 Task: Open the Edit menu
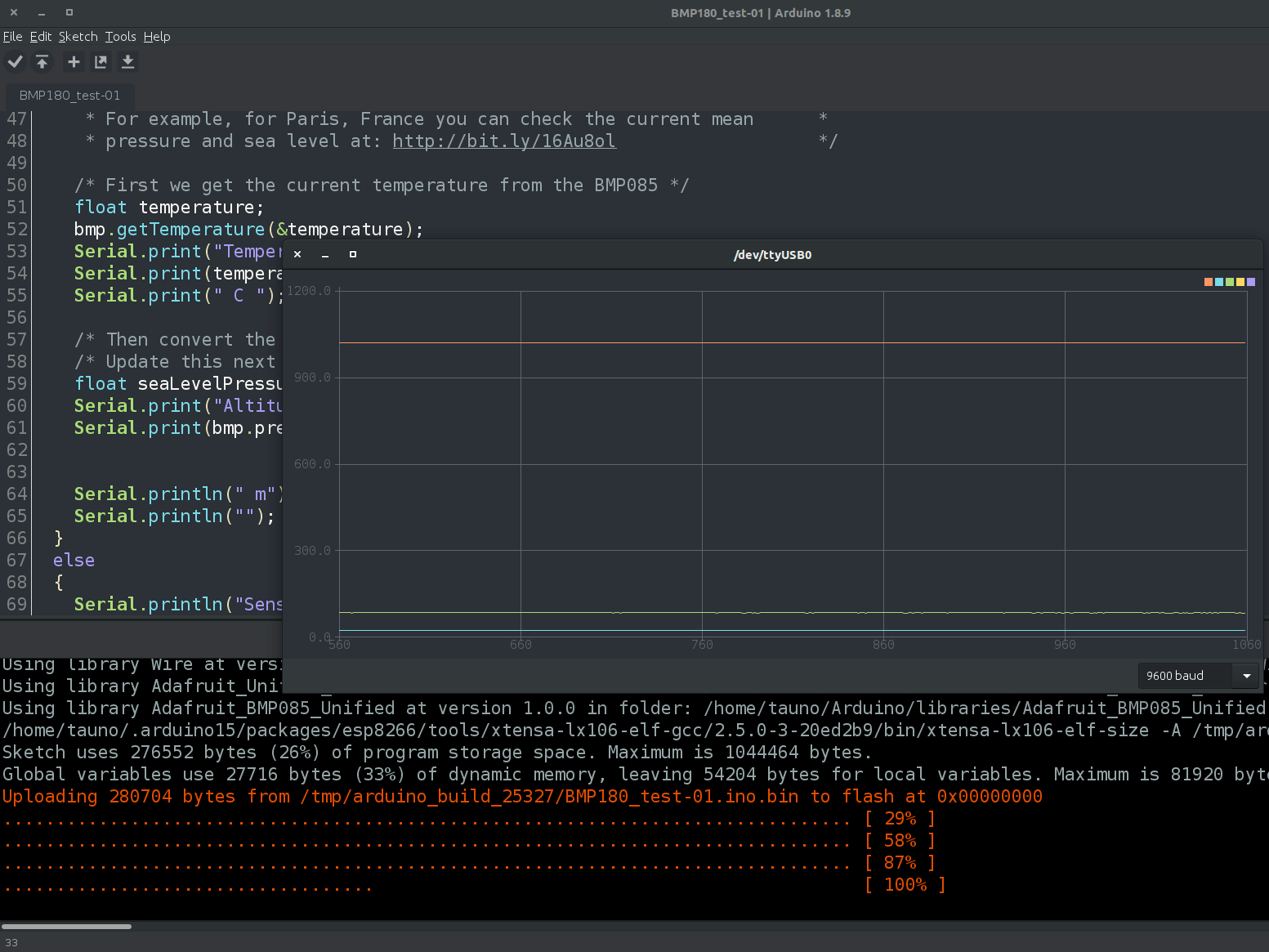(40, 37)
